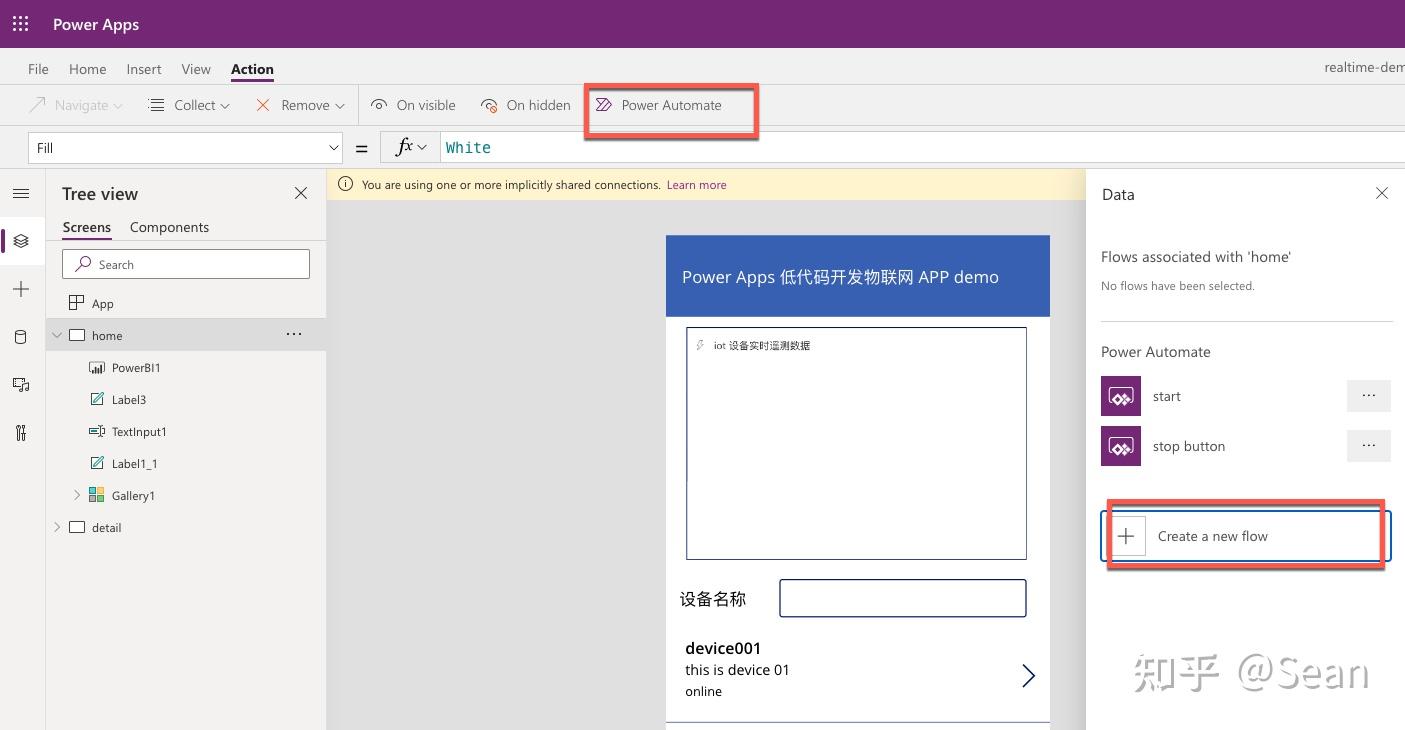Select the start flow icon
1405x730 pixels.
[x=1120, y=396]
